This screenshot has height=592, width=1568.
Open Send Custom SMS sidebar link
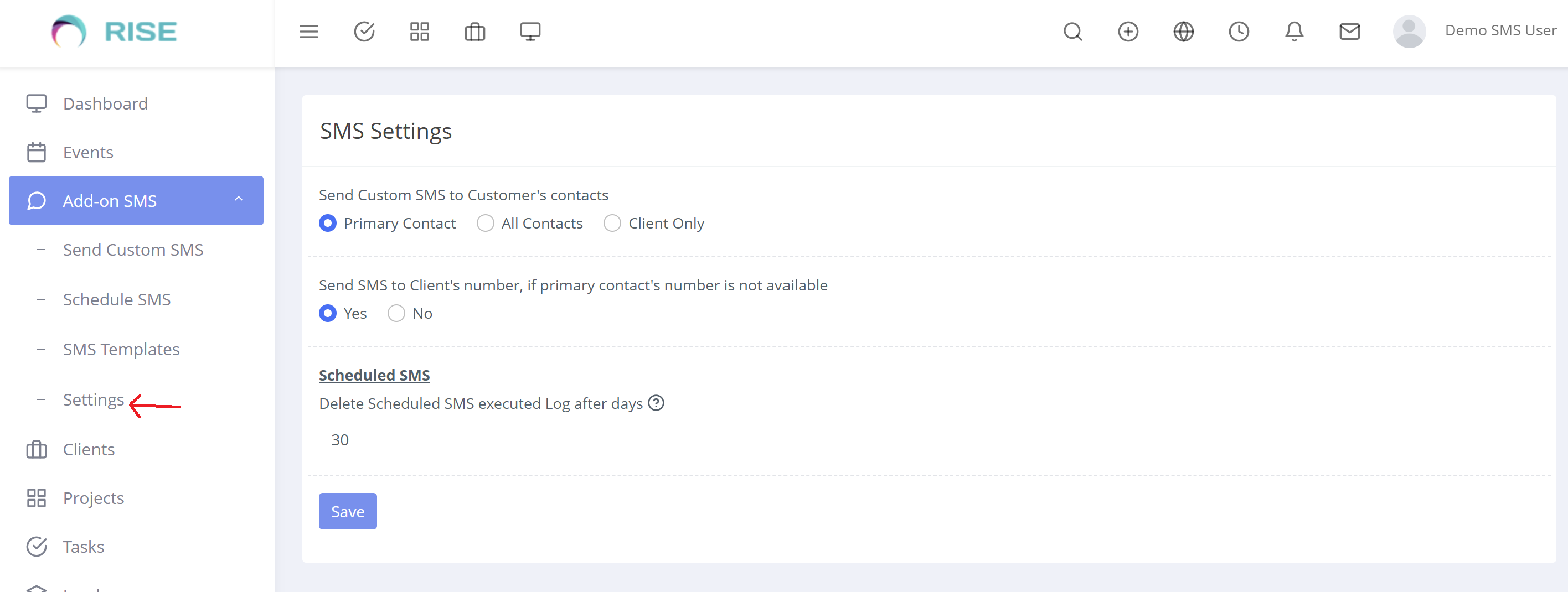[x=133, y=250]
